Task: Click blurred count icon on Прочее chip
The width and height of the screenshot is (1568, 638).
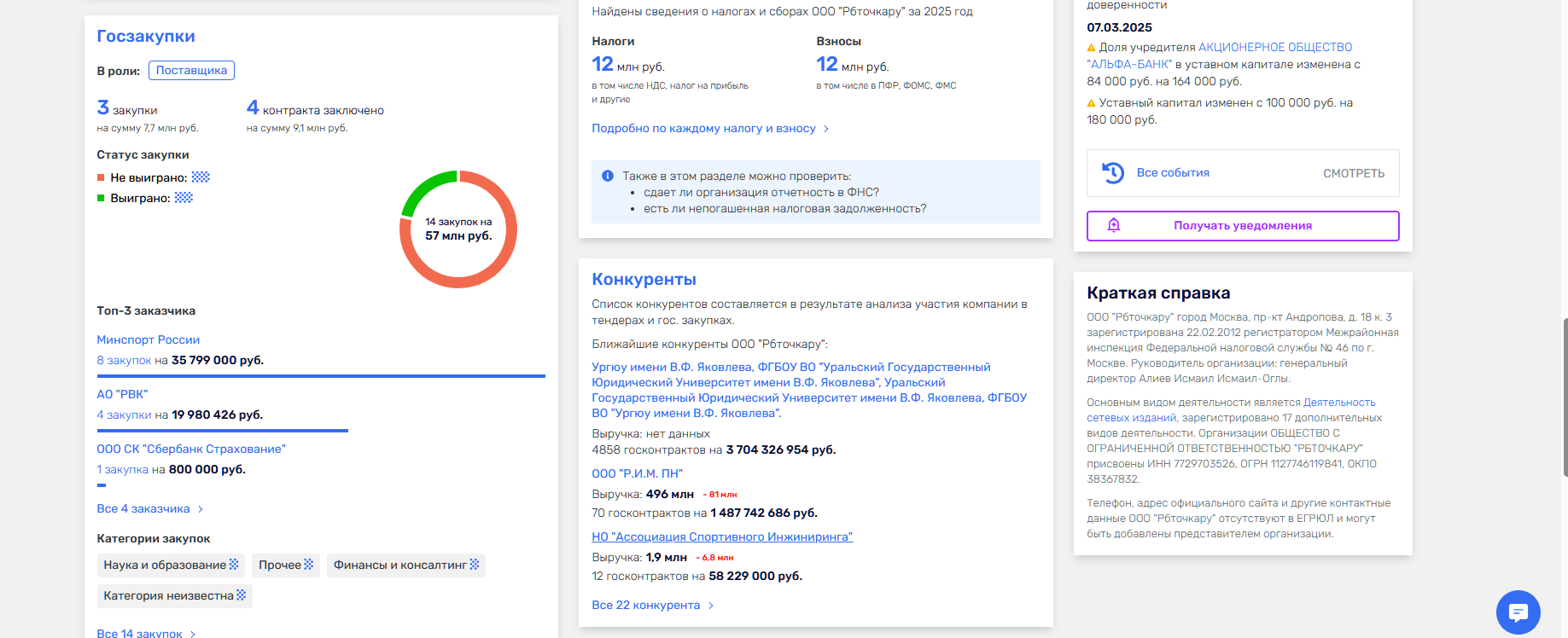Action: [309, 565]
